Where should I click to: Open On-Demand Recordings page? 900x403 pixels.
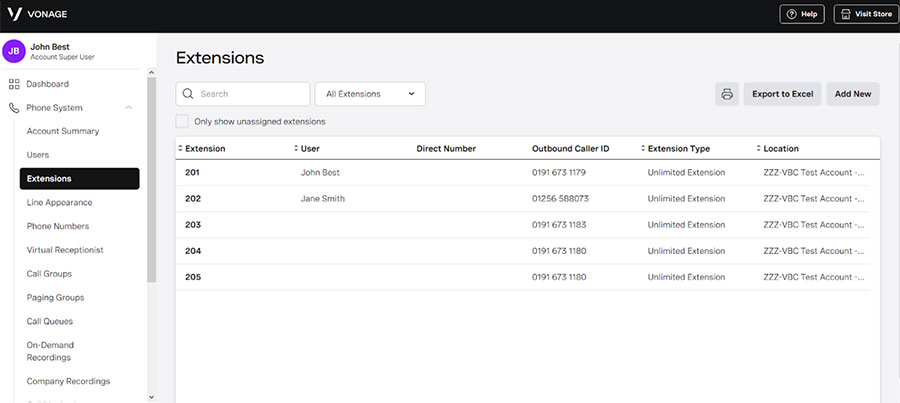pos(51,351)
